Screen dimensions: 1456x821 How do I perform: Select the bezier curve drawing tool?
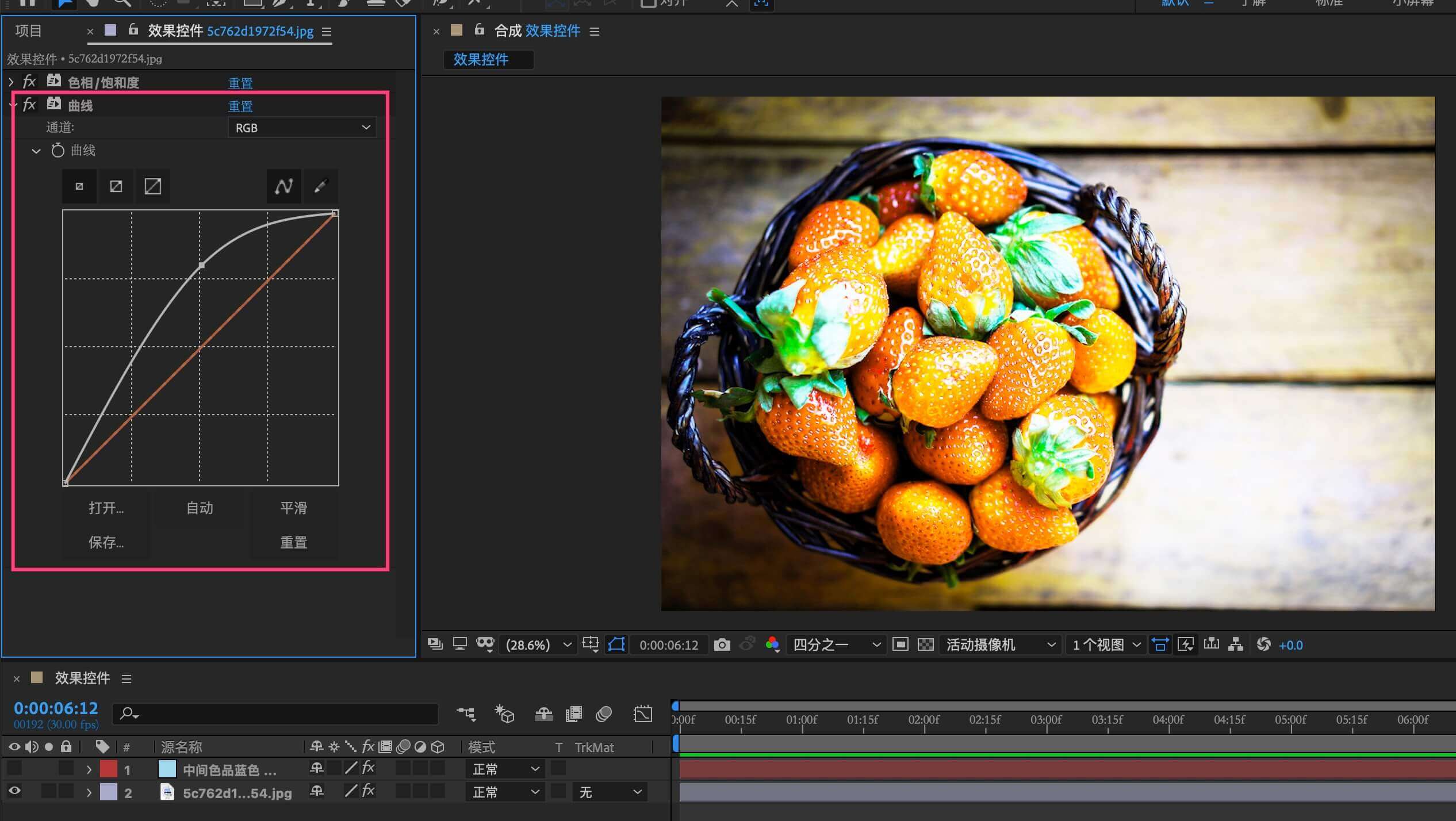click(283, 186)
